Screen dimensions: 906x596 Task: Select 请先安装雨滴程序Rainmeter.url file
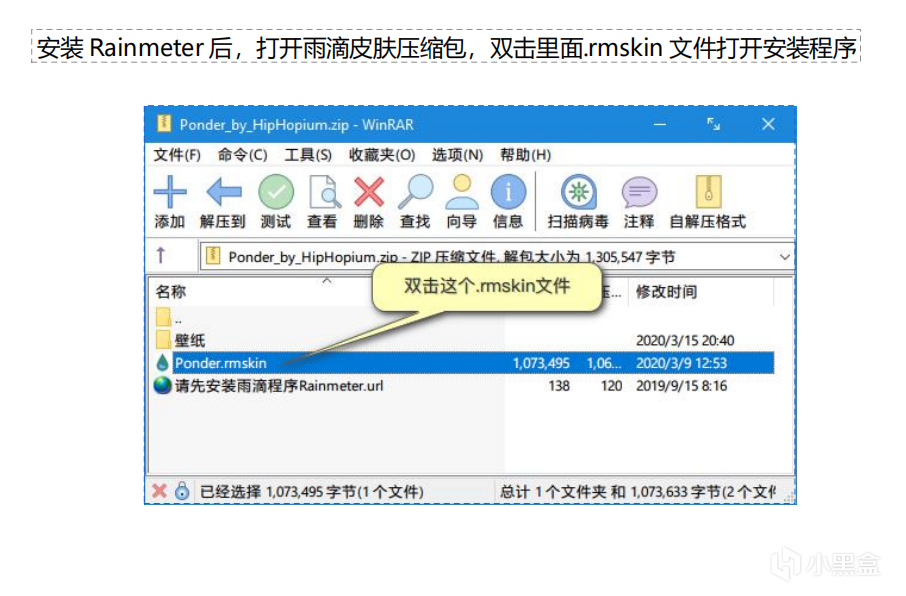coord(279,386)
